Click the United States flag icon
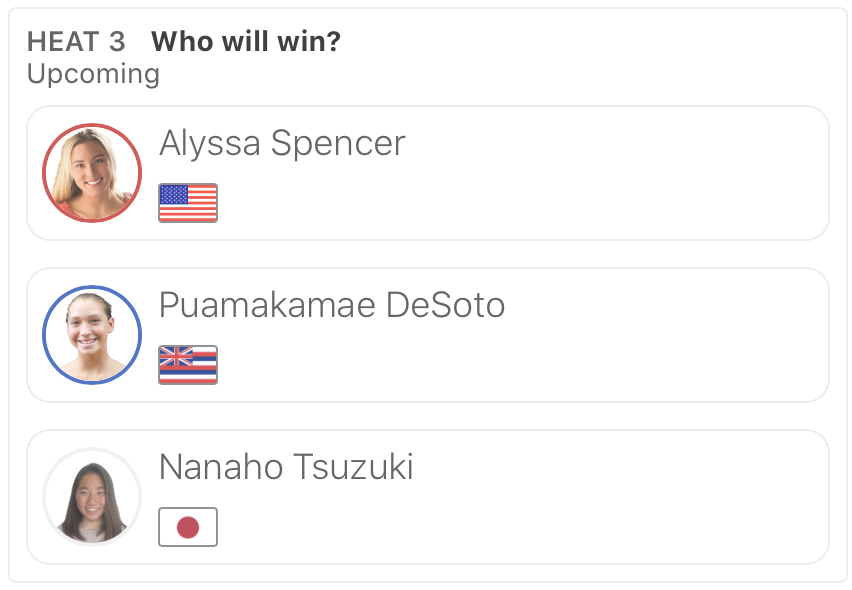Screen dimensions: 852x590 coord(188,203)
